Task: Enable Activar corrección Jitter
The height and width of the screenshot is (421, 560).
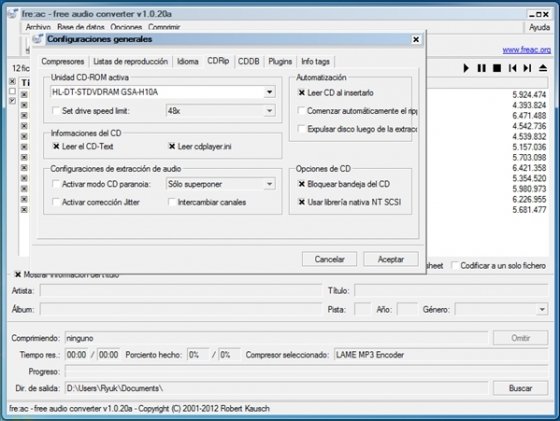Action: 56,202
